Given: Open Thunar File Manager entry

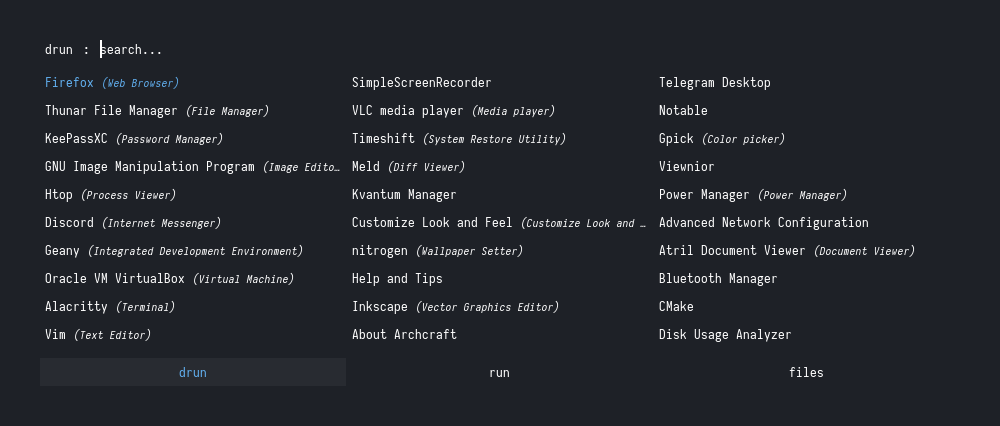Looking at the screenshot, I should click(157, 111).
